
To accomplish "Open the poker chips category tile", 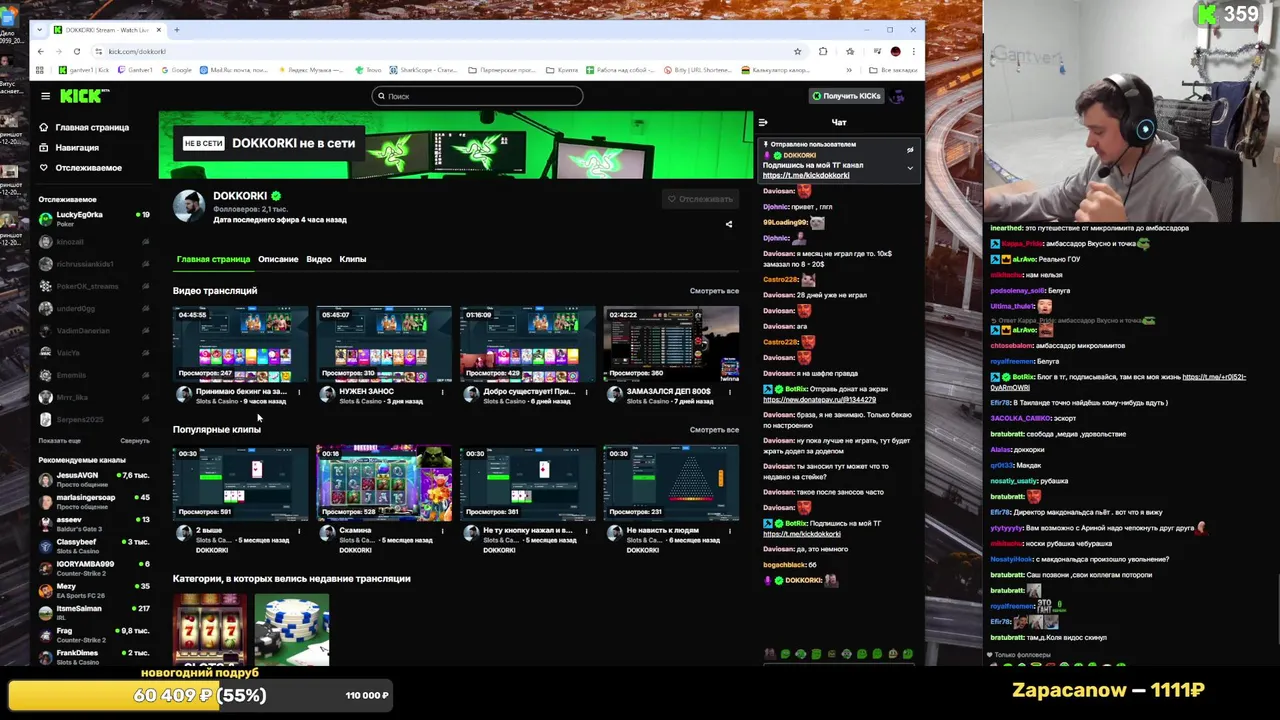I will pos(291,629).
